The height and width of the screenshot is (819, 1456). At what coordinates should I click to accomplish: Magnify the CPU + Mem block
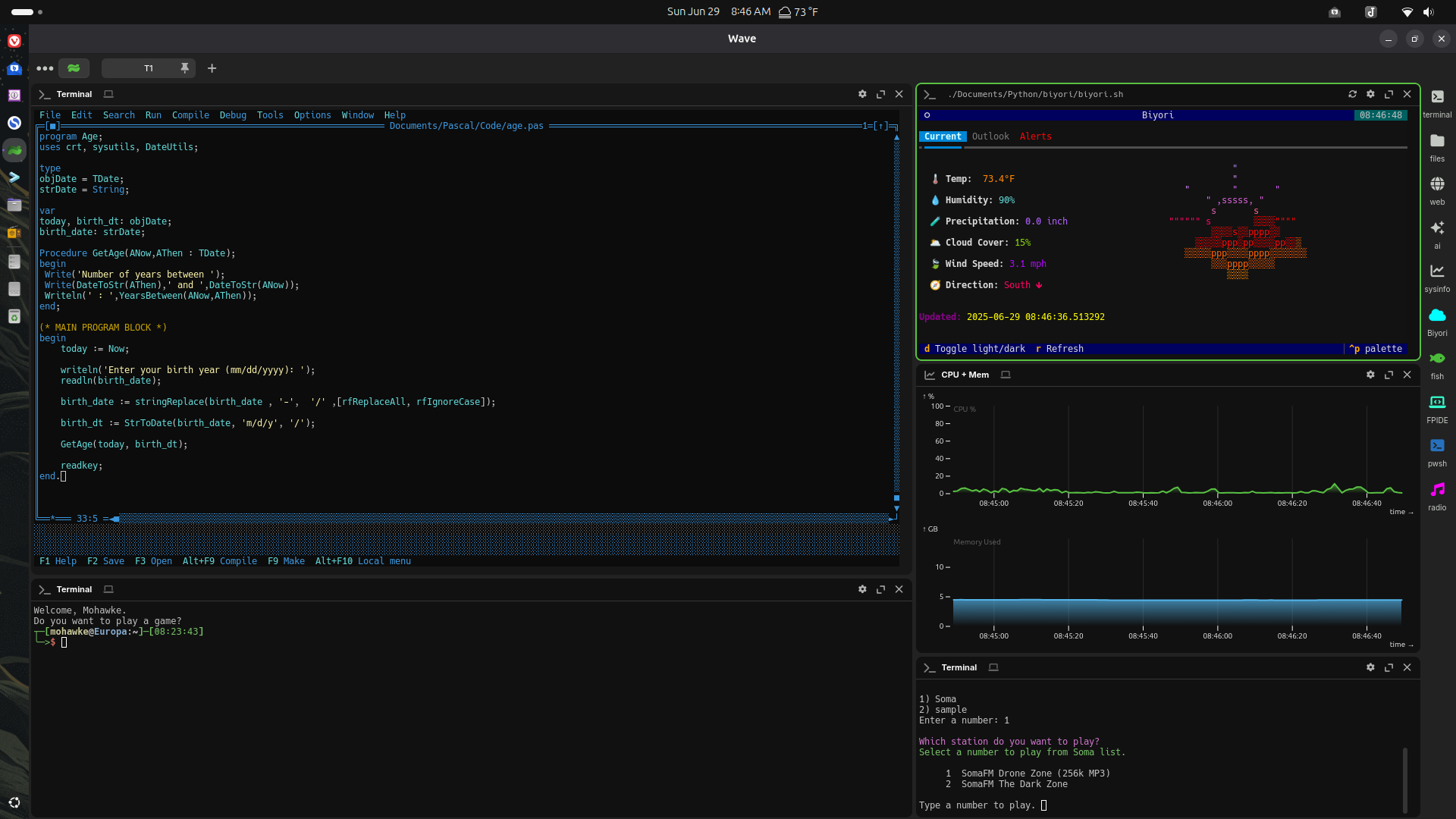tap(1389, 375)
